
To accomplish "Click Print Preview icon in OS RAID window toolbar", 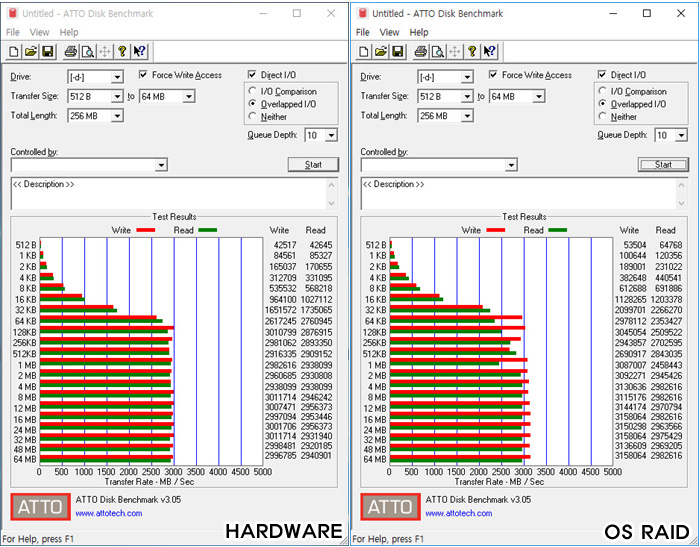I will pos(438,52).
